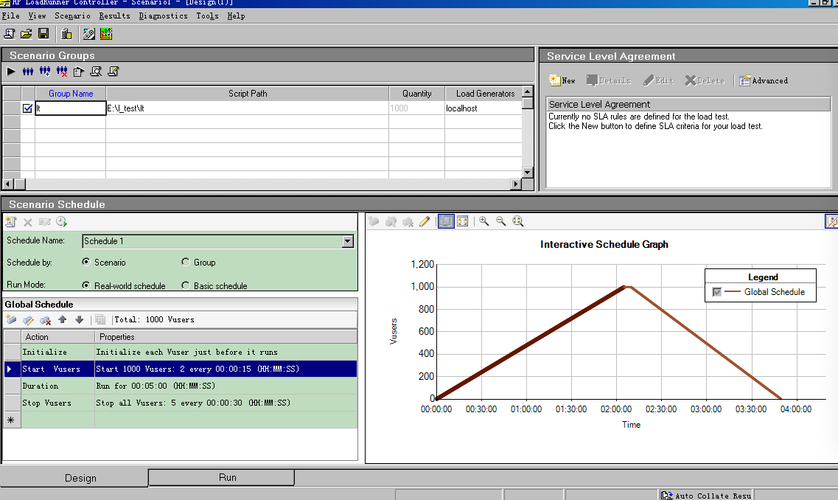Click the New SLA button
This screenshot has width=838, height=500.
coord(562,80)
